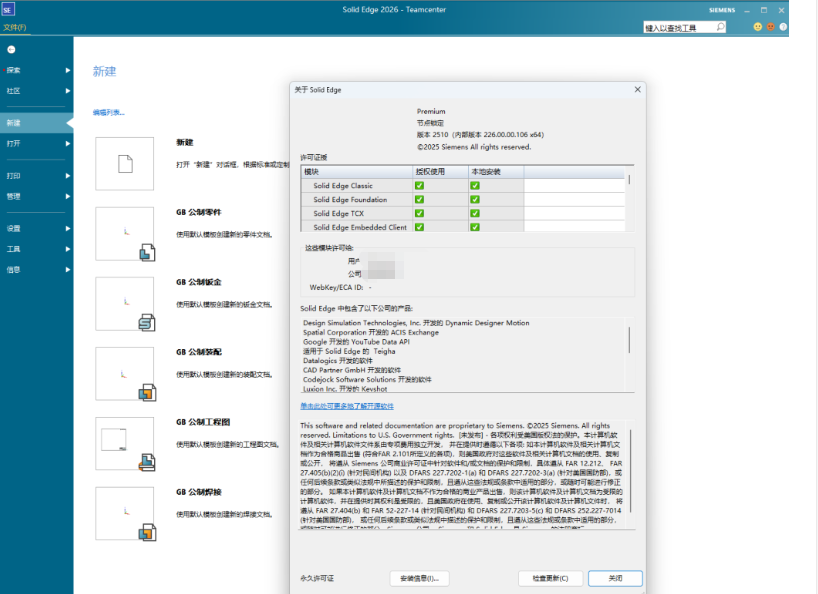
Task: Click the blank new document template icon
Action: [x=125, y=163]
